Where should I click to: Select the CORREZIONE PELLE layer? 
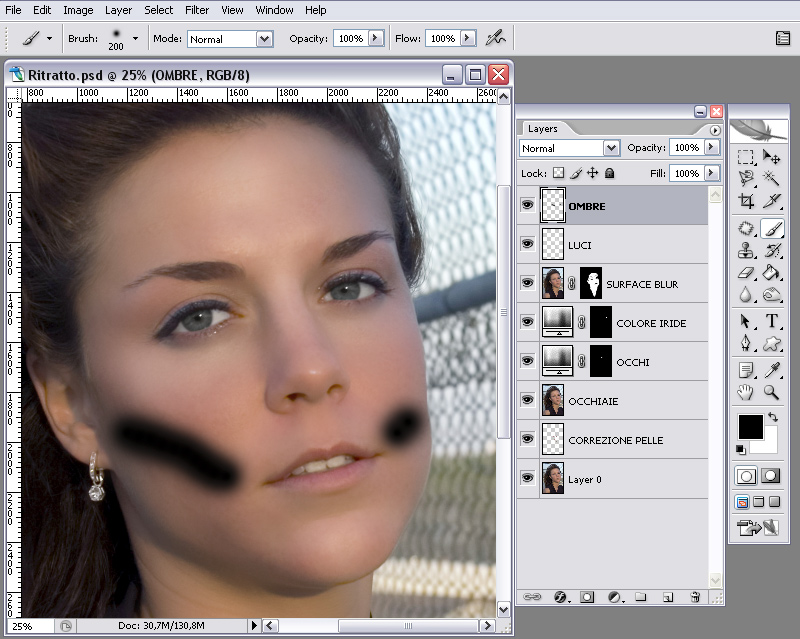click(x=615, y=440)
